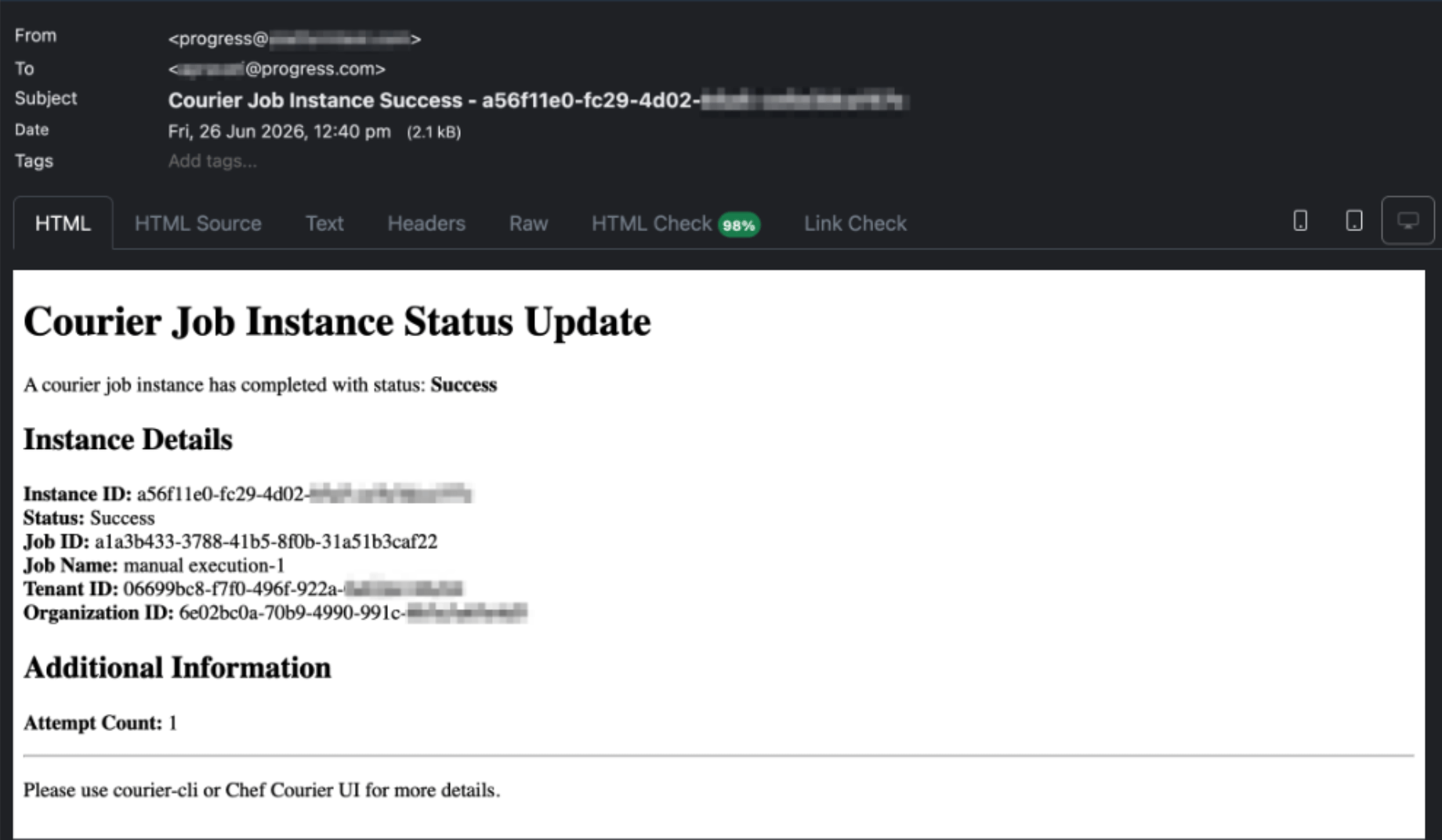Click the Subject label
Screen dimensions: 1442x840
45,98
